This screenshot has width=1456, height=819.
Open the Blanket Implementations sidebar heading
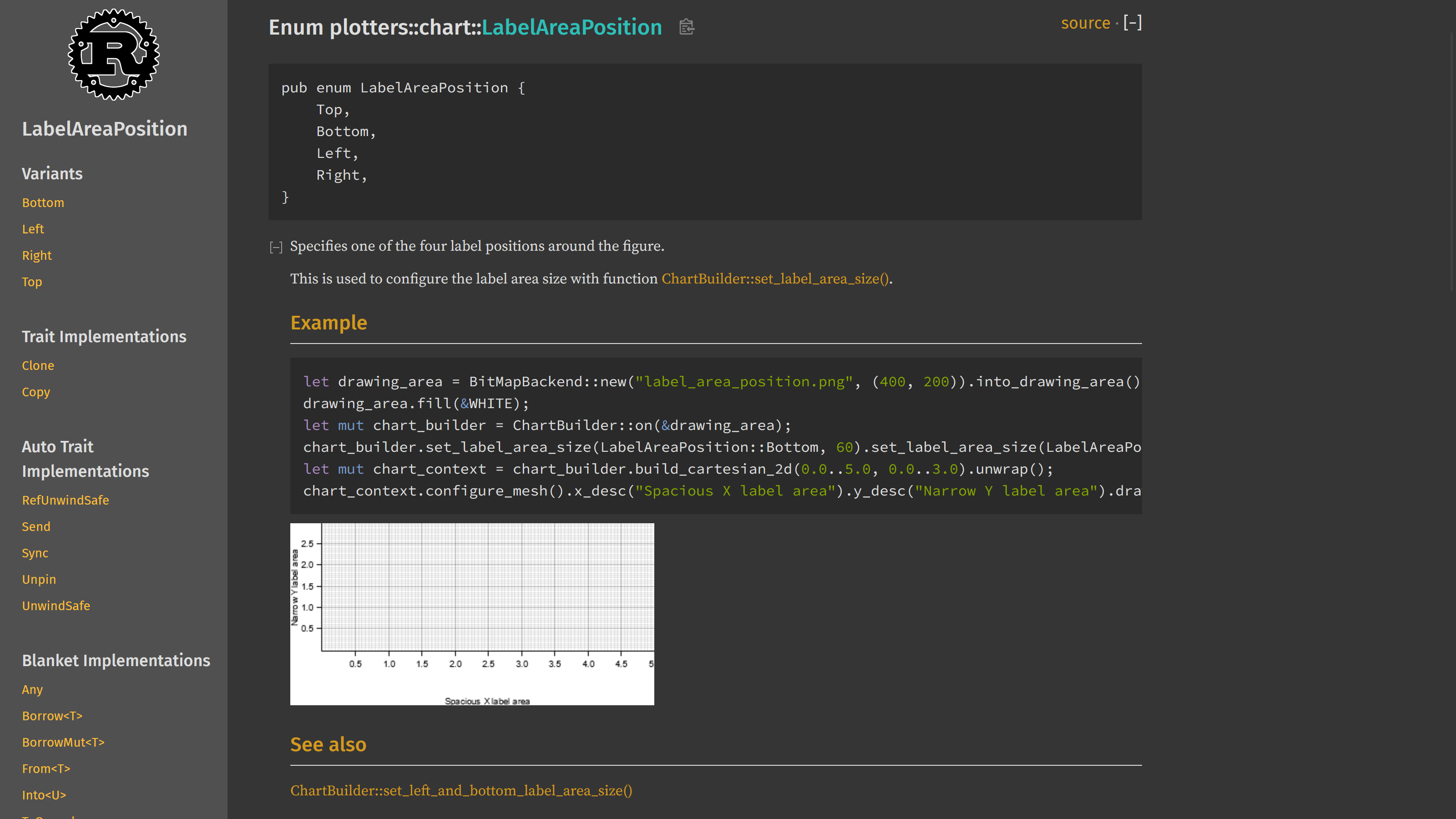coord(116,660)
